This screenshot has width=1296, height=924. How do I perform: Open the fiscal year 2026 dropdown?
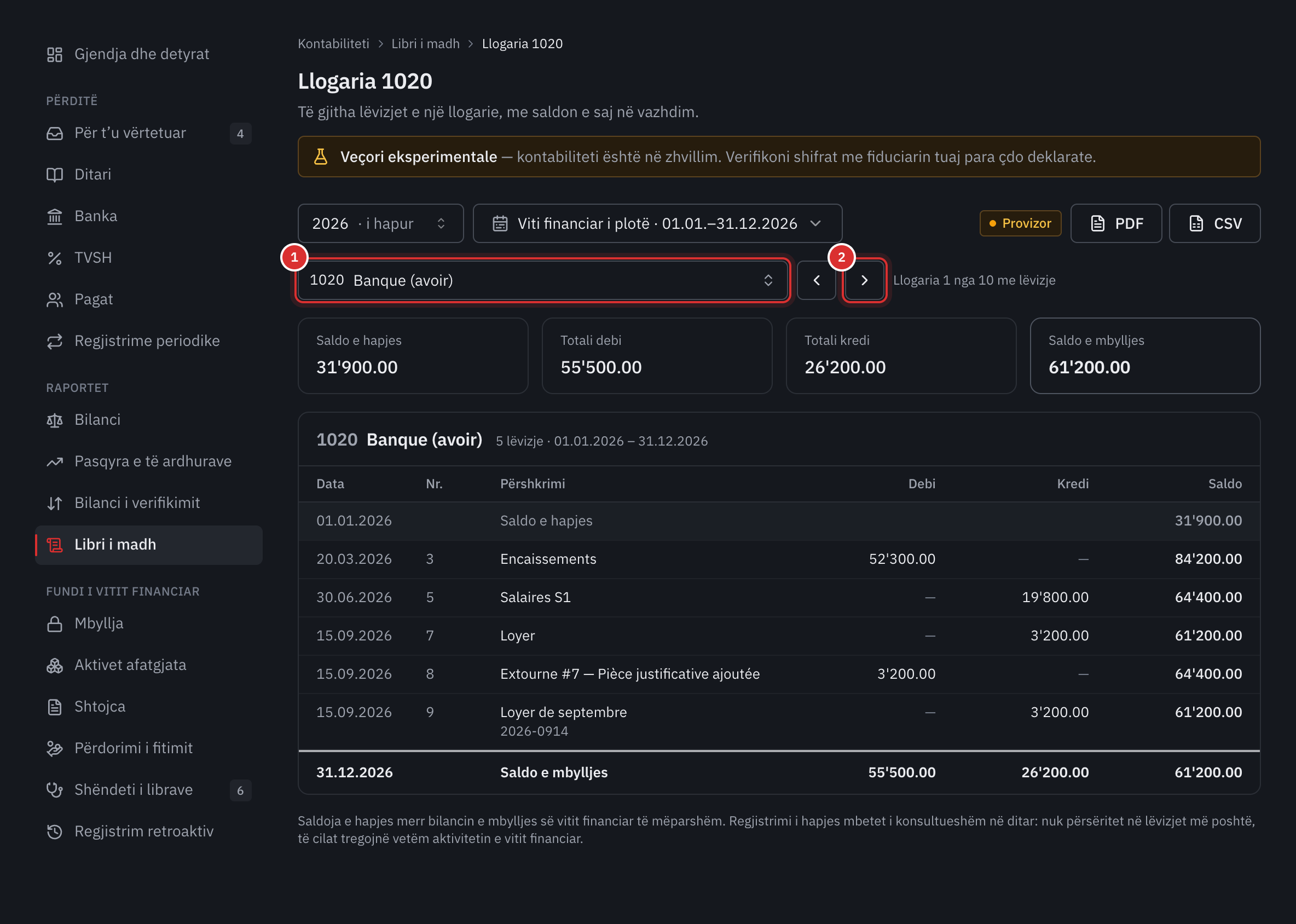coord(380,223)
